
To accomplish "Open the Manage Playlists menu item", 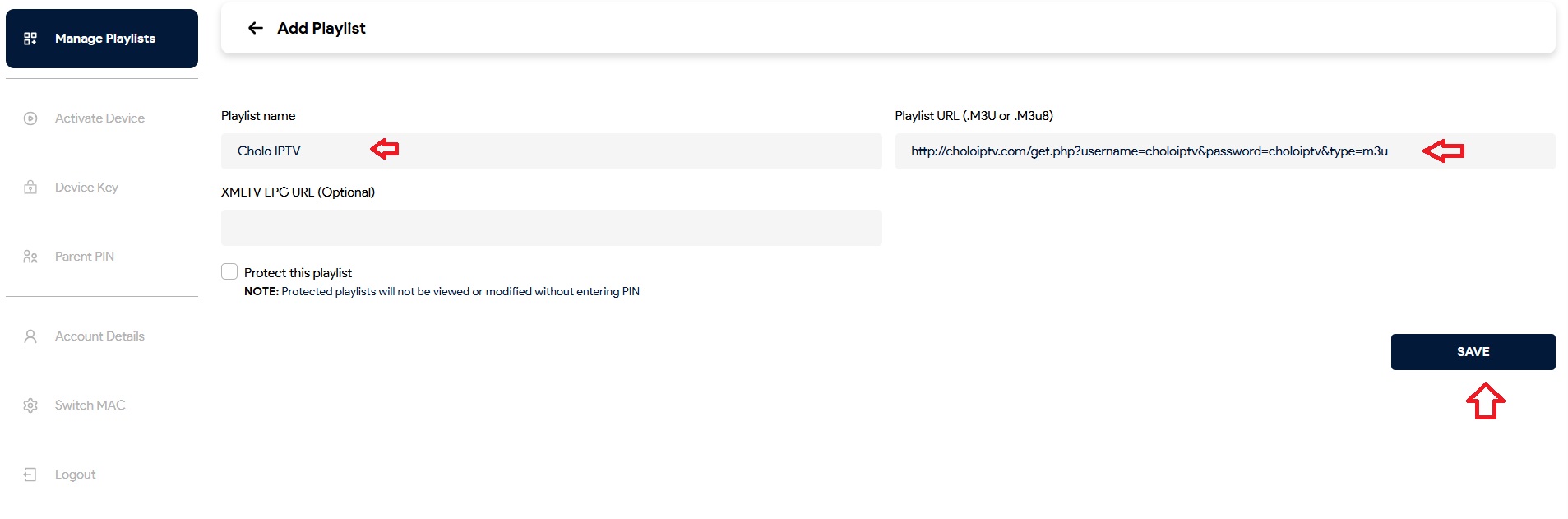I will click(105, 39).
